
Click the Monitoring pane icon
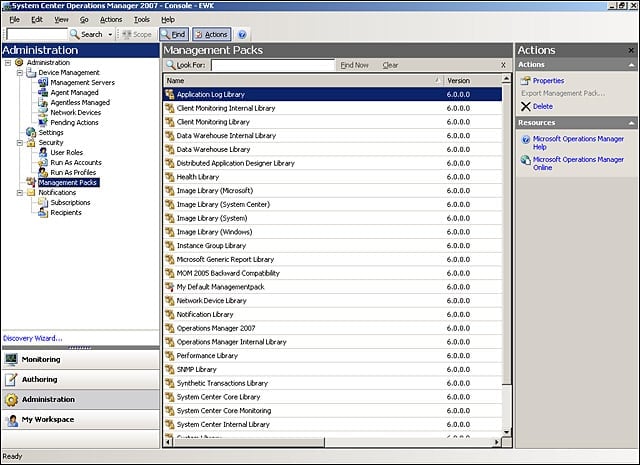[x=11, y=360]
